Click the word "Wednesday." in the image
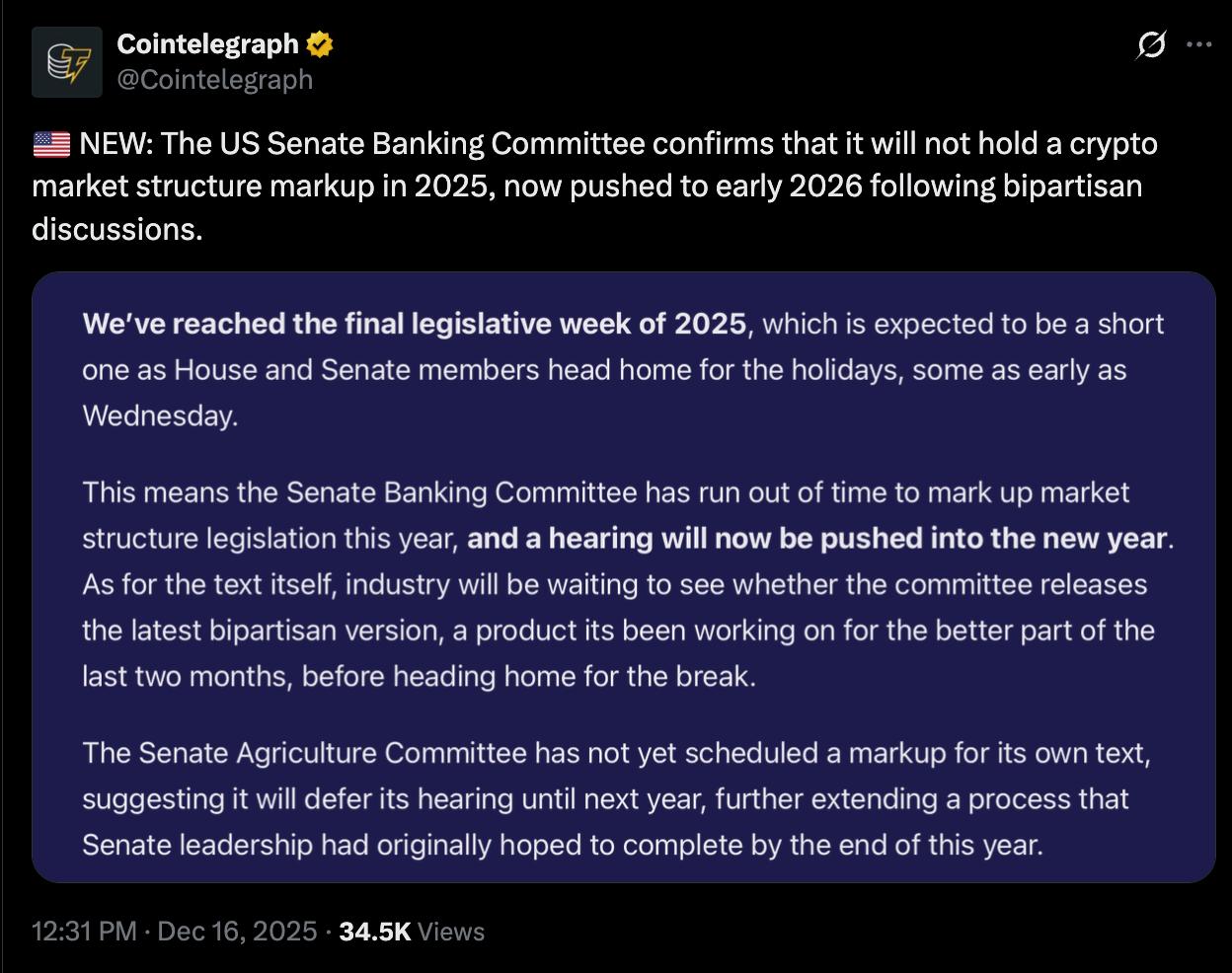The height and width of the screenshot is (973, 1232). (x=160, y=415)
